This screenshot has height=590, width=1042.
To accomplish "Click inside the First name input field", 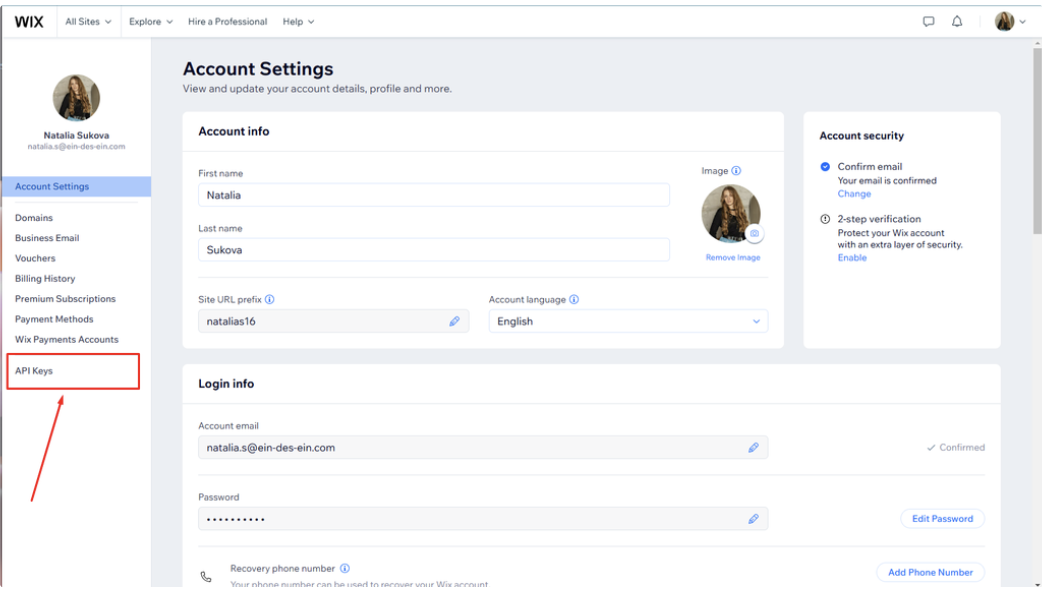I will coord(433,195).
